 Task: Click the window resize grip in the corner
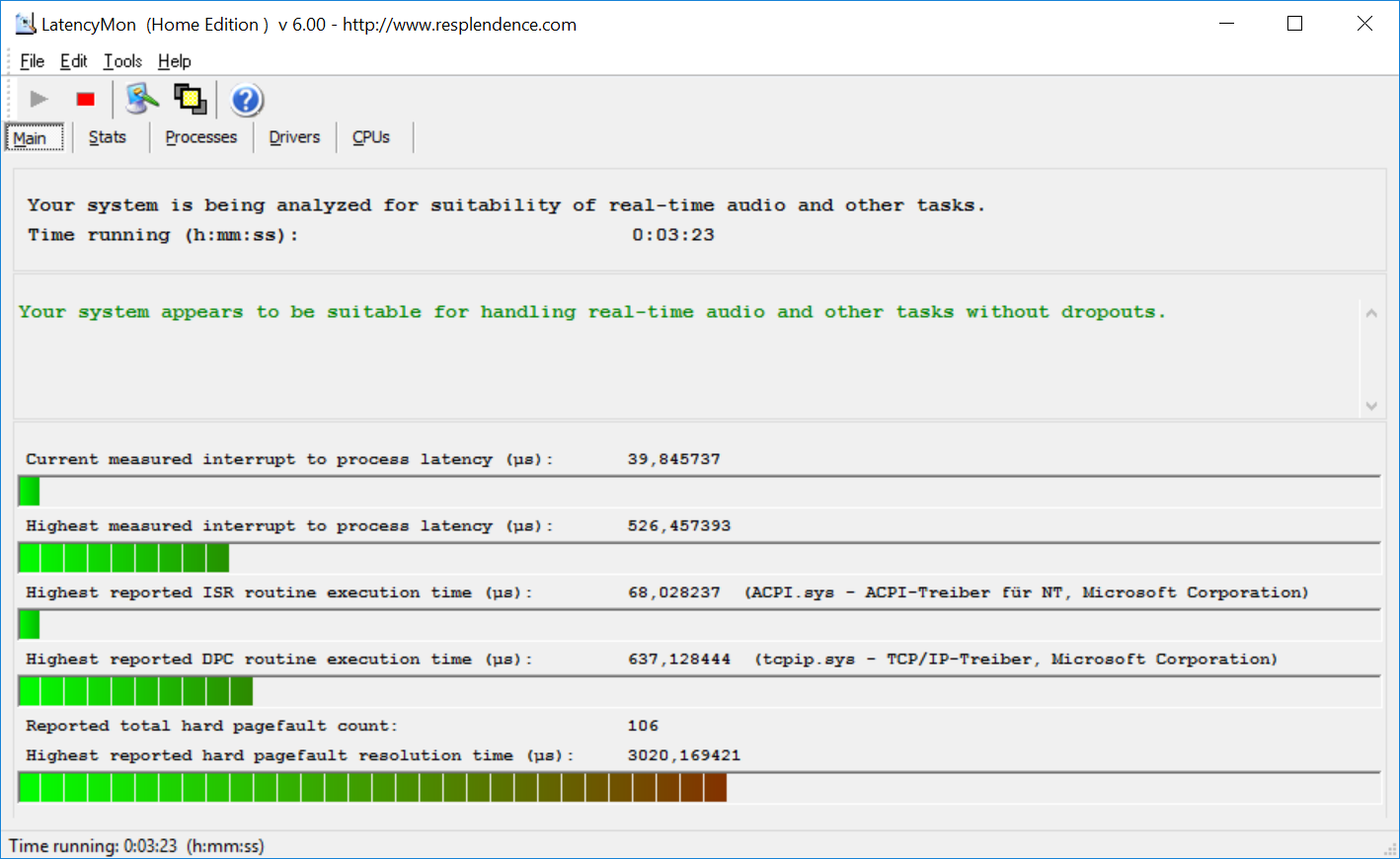point(1390,849)
